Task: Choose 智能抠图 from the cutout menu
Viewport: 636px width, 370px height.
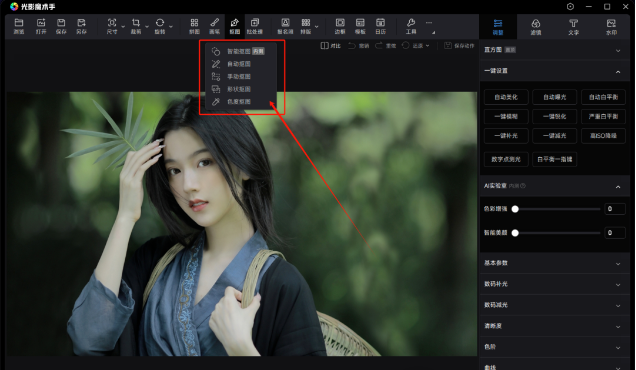Action: pyautogui.click(x=241, y=51)
